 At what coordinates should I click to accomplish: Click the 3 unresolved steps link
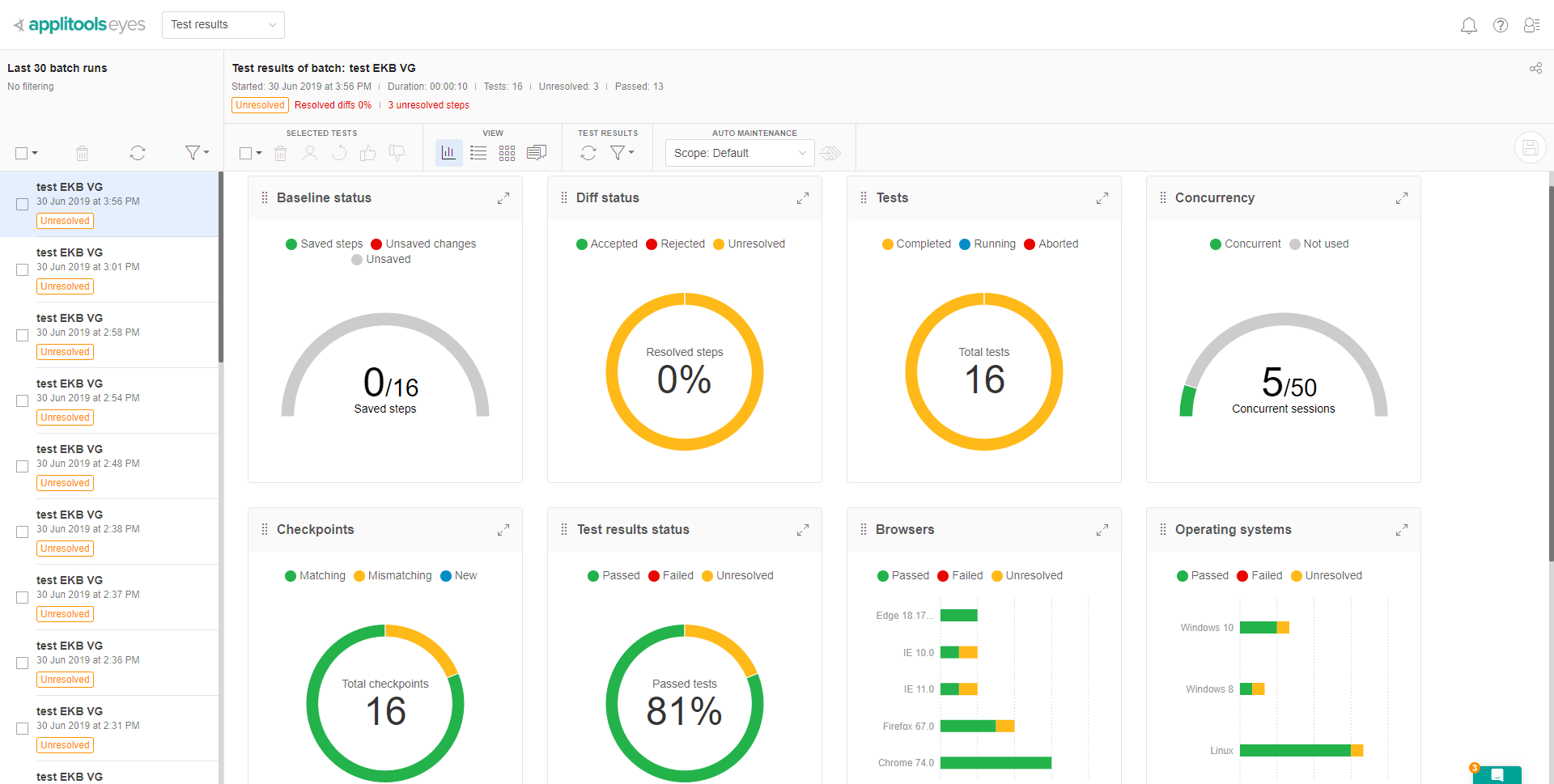click(x=428, y=105)
